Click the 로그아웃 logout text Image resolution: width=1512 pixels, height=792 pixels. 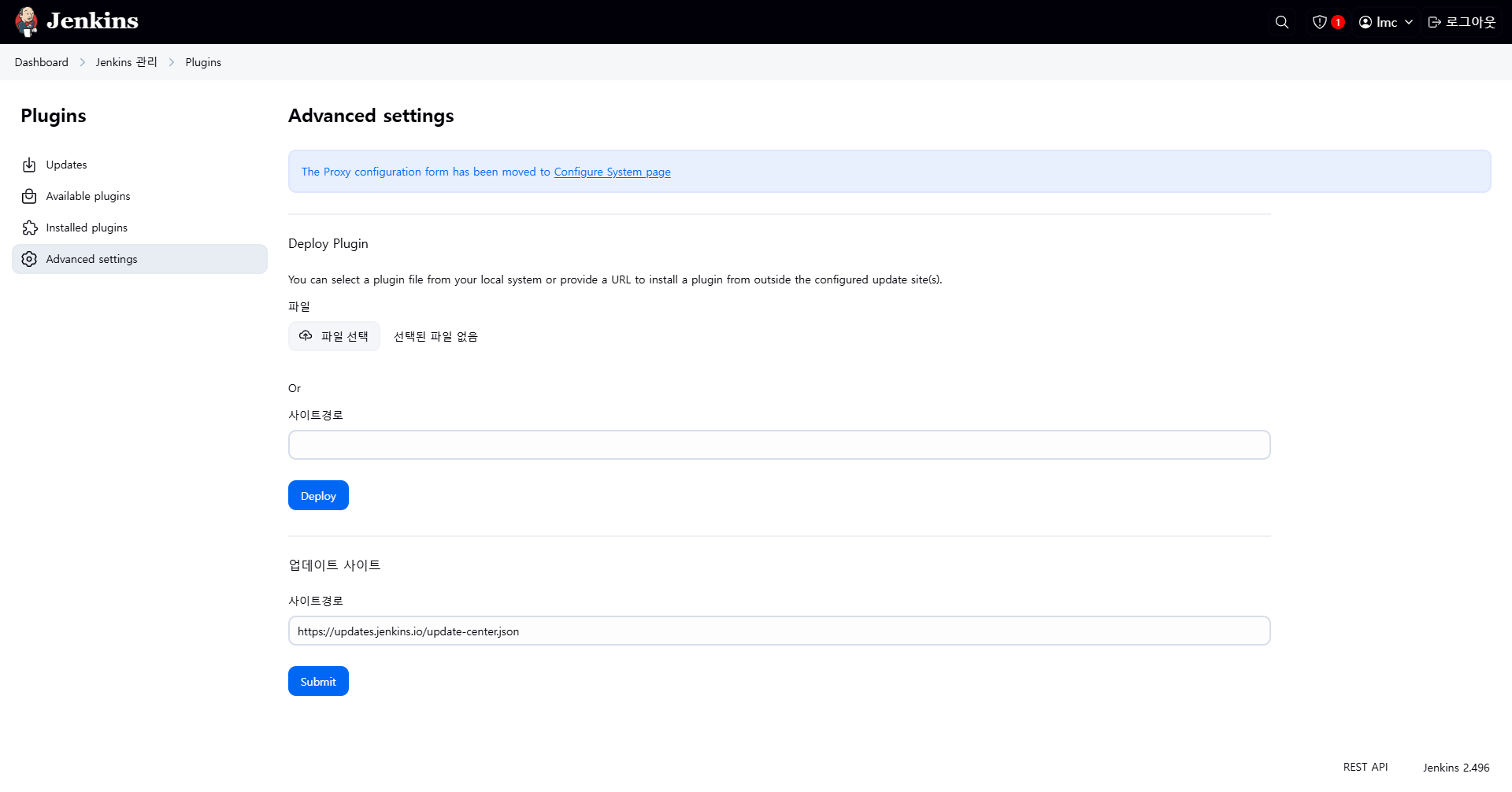[1470, 22]
